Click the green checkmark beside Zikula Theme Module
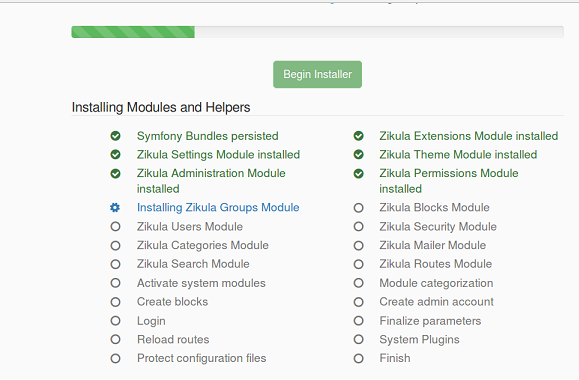This screenshot has height=380, width=579. (x=358, y=154)
